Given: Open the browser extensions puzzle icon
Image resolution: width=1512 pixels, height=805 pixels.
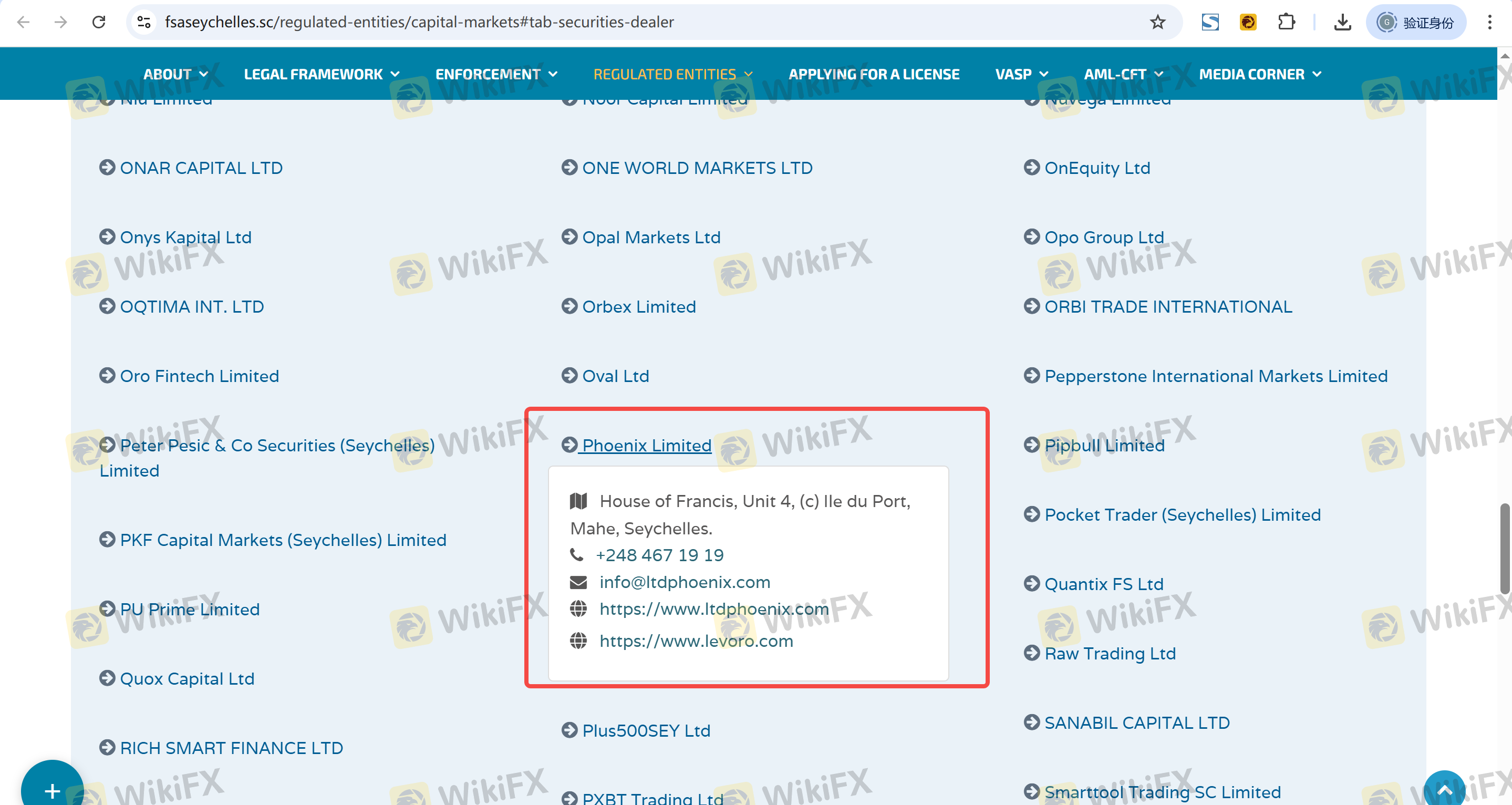Looking at the screenshot, I should (1286, 22).
